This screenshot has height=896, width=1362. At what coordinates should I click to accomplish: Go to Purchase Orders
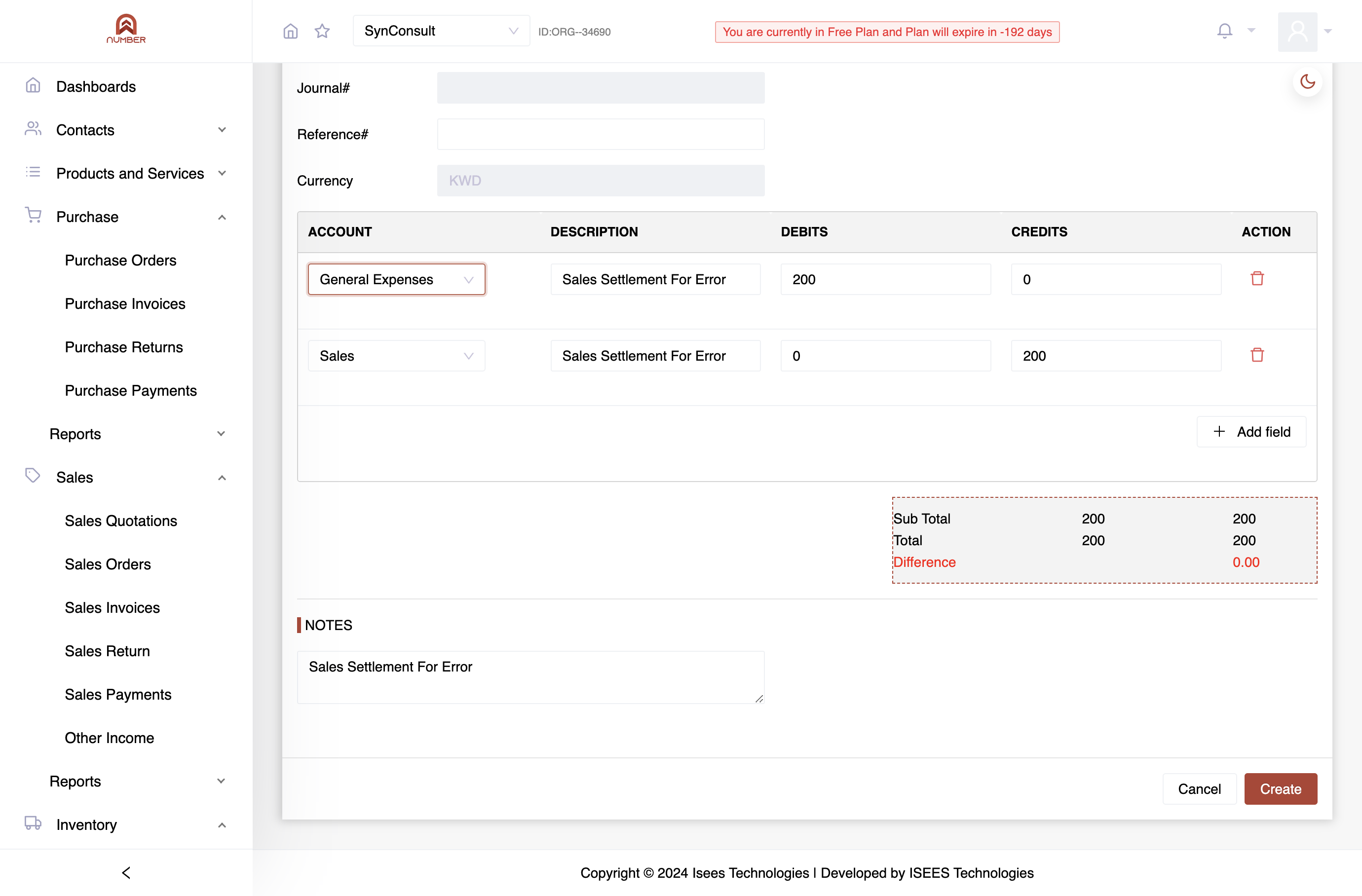(120, 261)
